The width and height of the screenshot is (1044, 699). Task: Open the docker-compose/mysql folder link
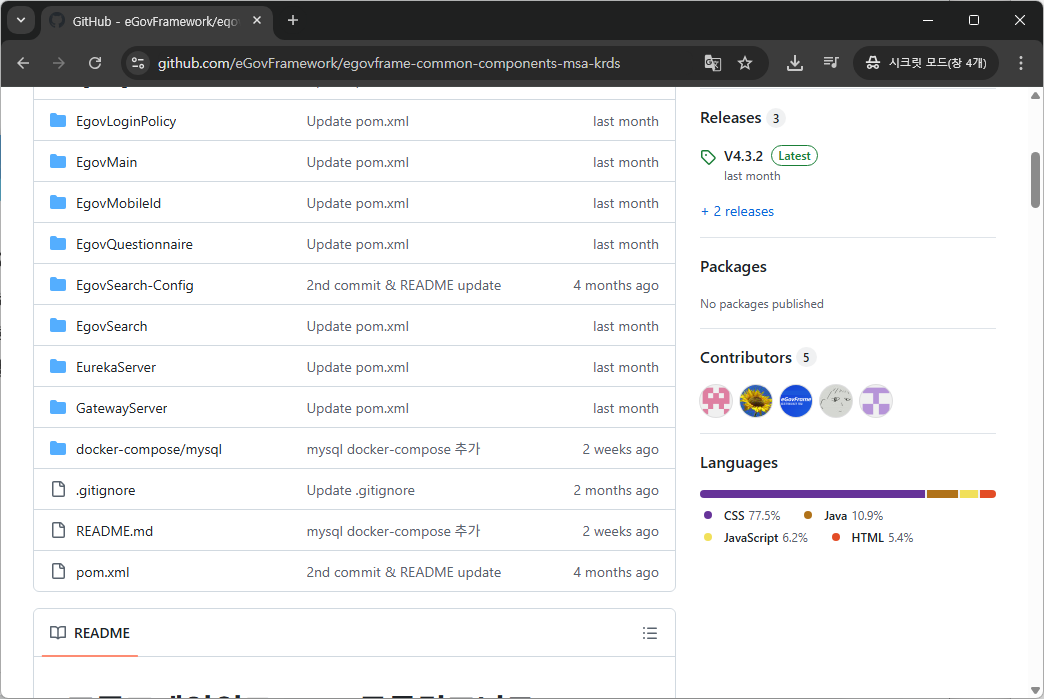click(149, 449)
